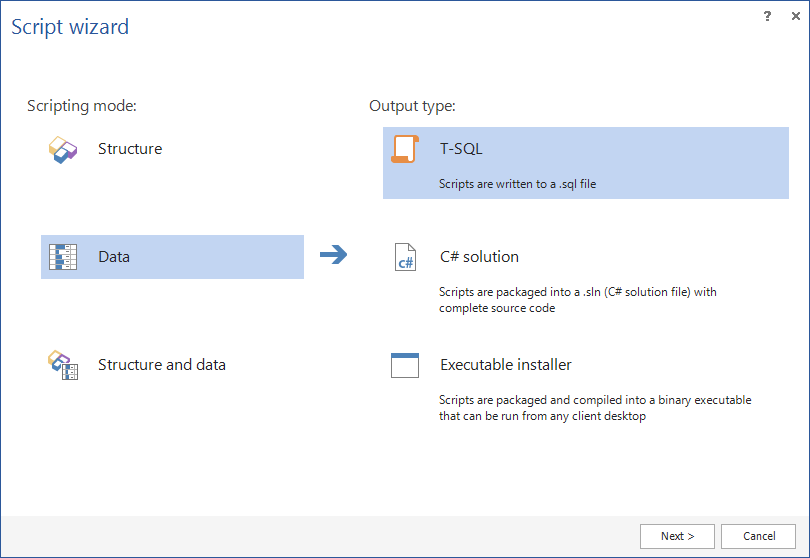
Task: Click the binary executable description text
Action: (594, 408)
